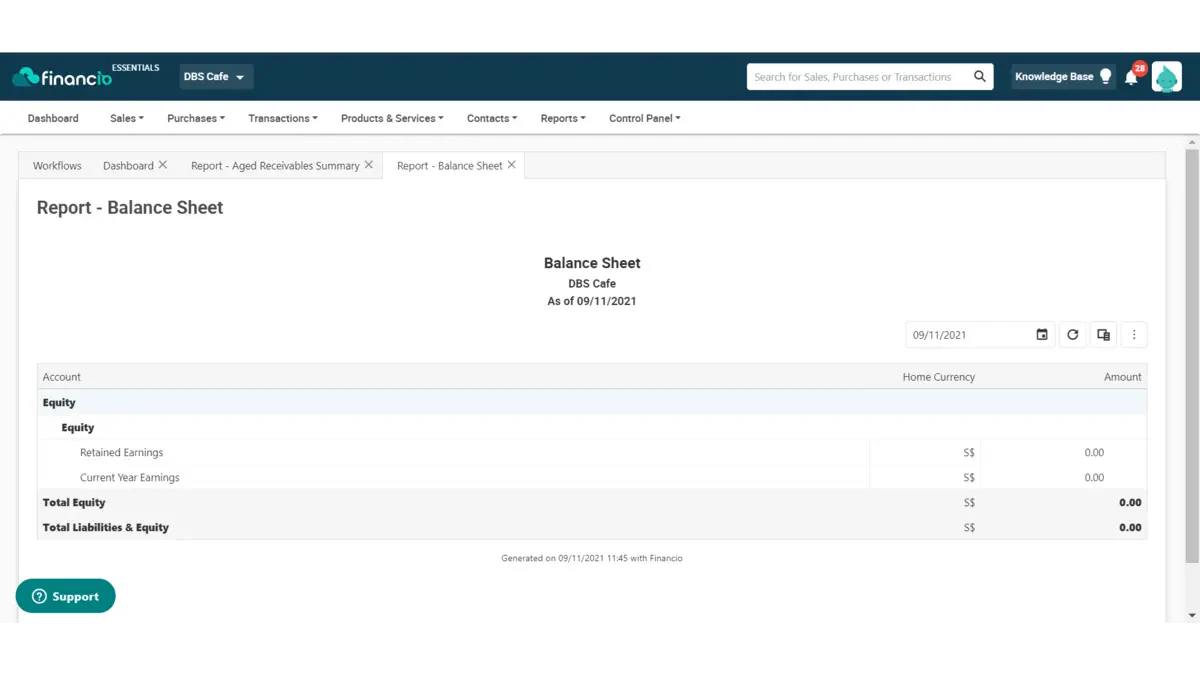Select the Report - Balance Sheet tab
Screen dimensions: 1200x675
point(450,166)
